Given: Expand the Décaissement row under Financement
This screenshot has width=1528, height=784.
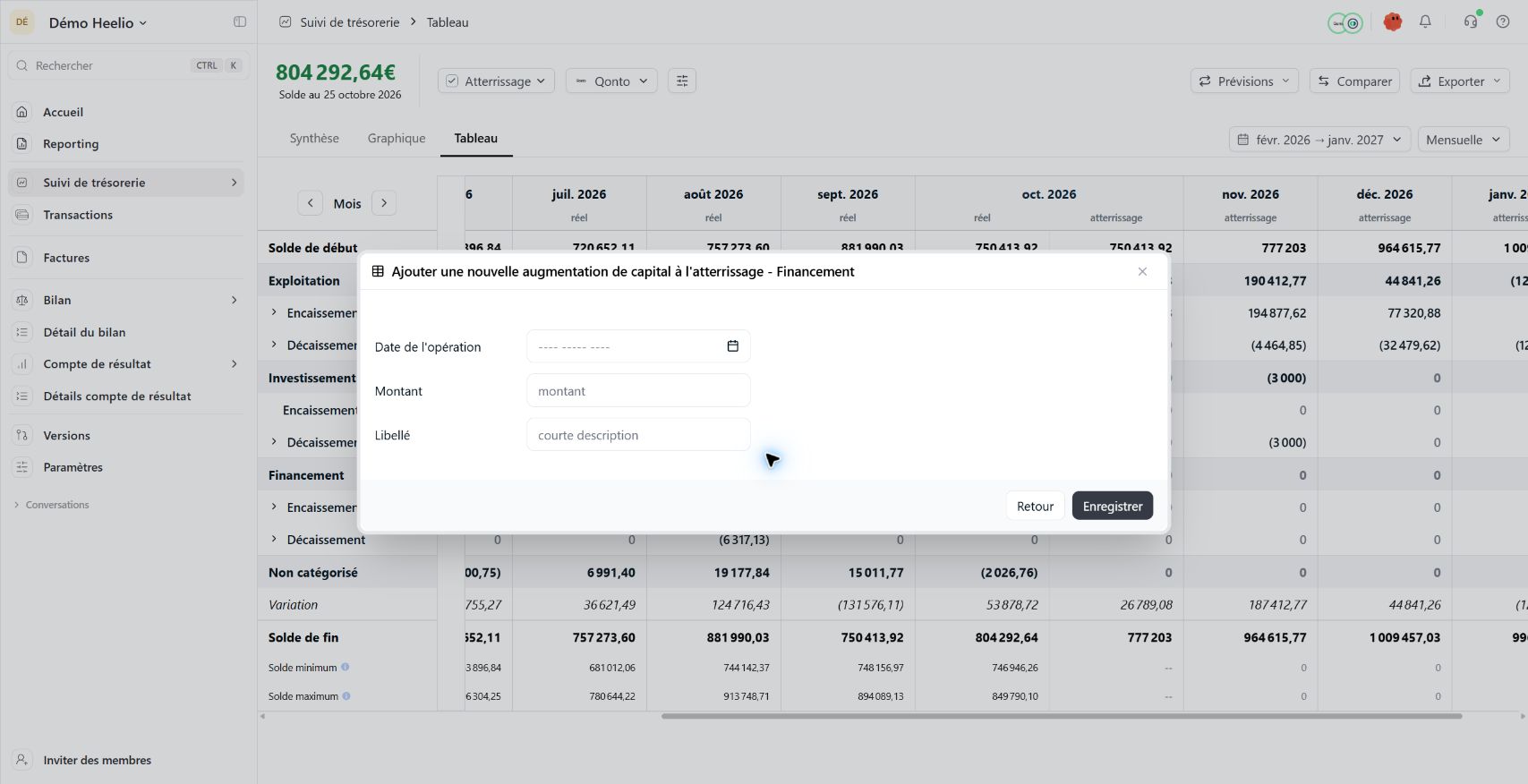Looking at the screenshot, I should pos(274,540).
